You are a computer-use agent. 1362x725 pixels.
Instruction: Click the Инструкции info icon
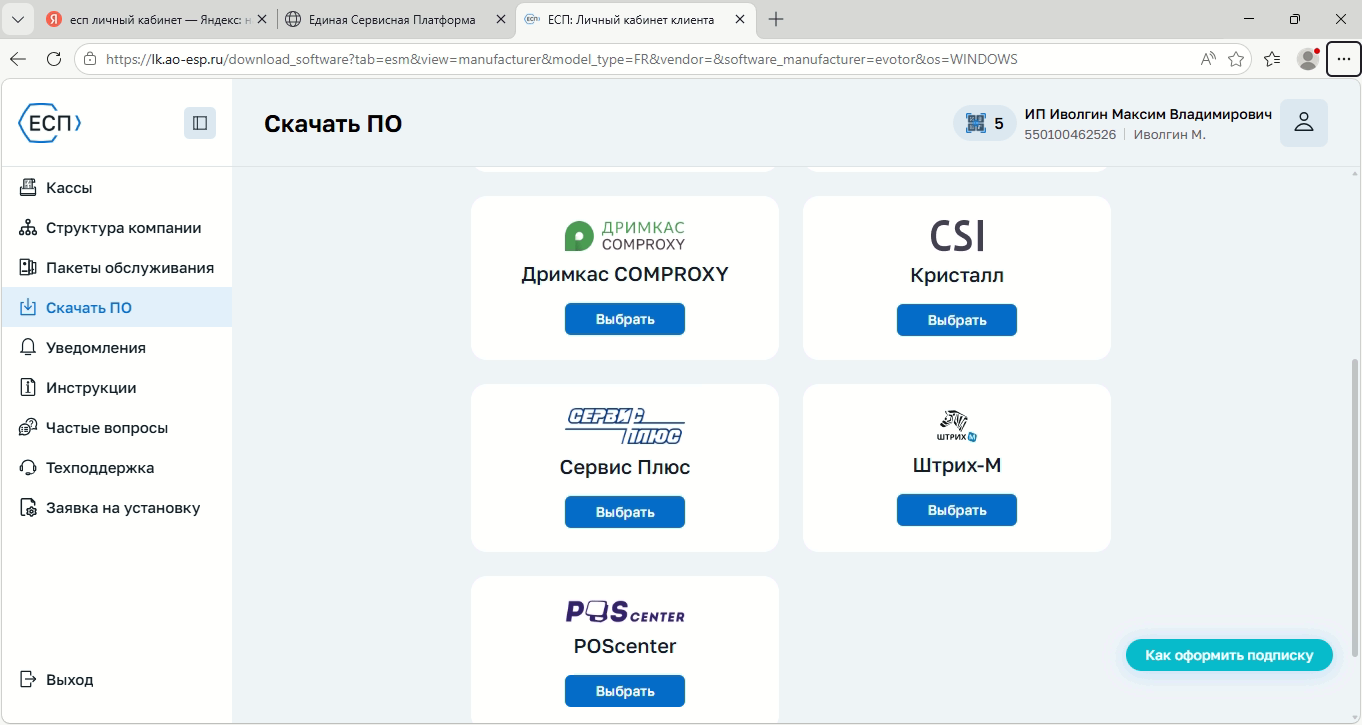click(x=28, y=388)
